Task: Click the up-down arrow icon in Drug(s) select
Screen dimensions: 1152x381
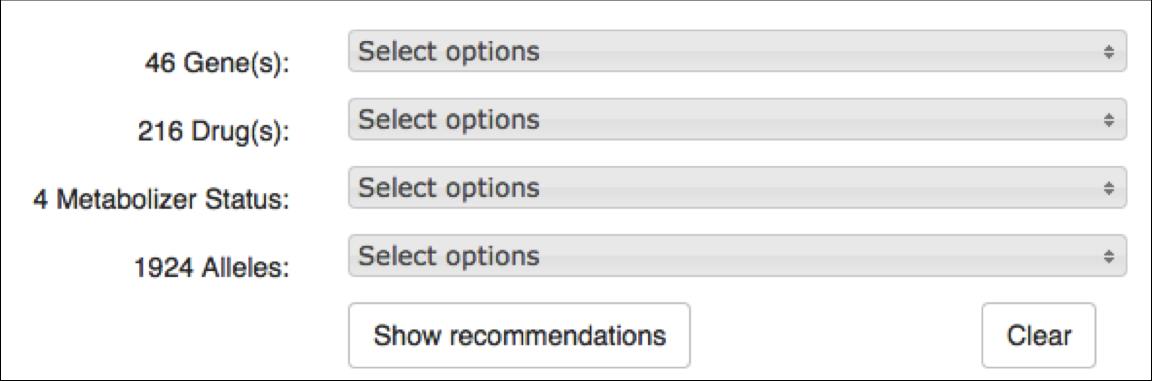Action: pos(1109,119)
